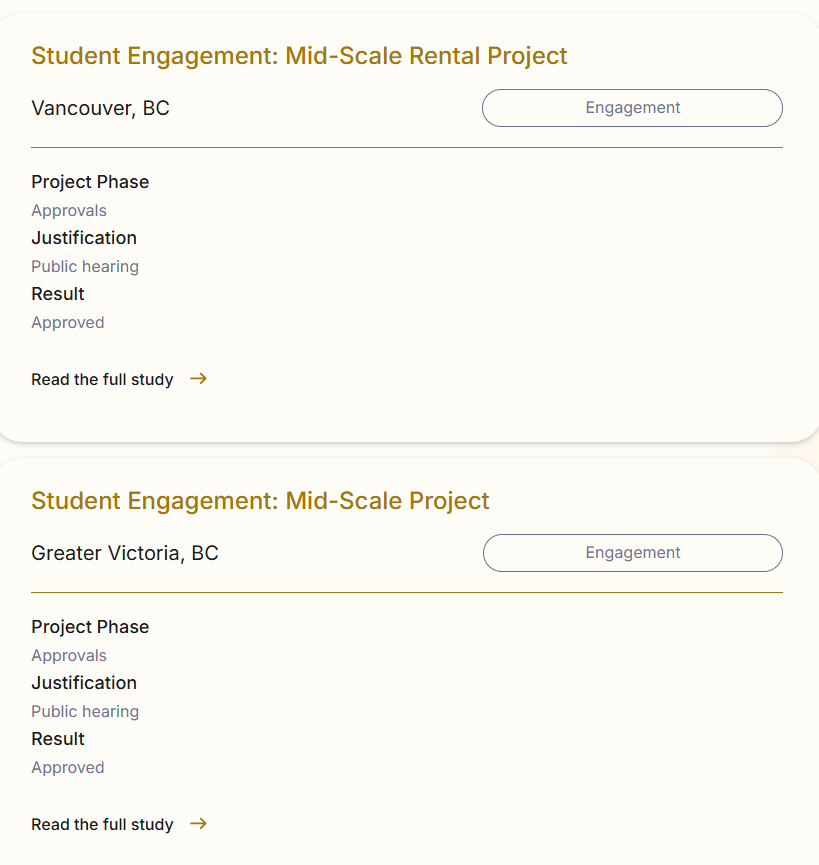Image resolution: width=819 pixels, height=865 pixels.
Task: Select the Vancouver, BC location text
Action: (100, 108)
